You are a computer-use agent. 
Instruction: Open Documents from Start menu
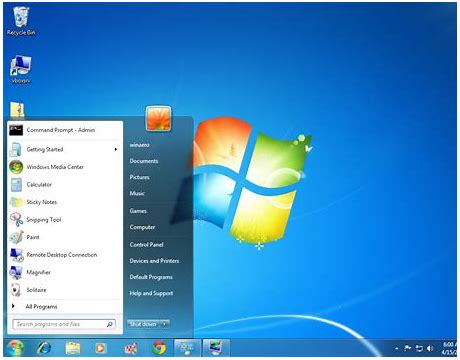tap(144, 161)
